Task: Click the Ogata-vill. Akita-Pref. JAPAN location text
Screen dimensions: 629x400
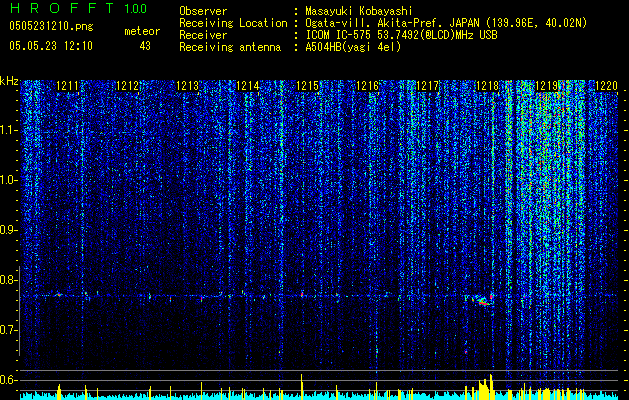Action: tap(446, 23)
